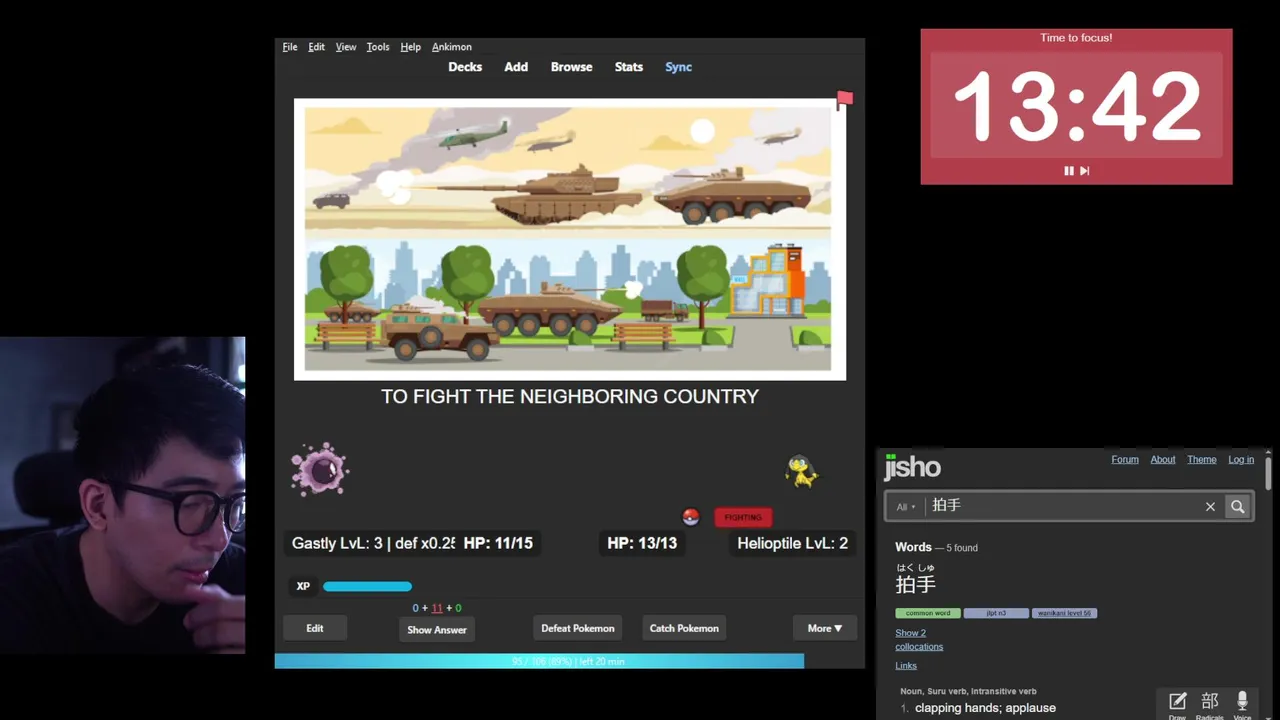The height and width of the screenshot is (720, 1280).
Task: Click the Jisho logo
Action: point(912,467)
